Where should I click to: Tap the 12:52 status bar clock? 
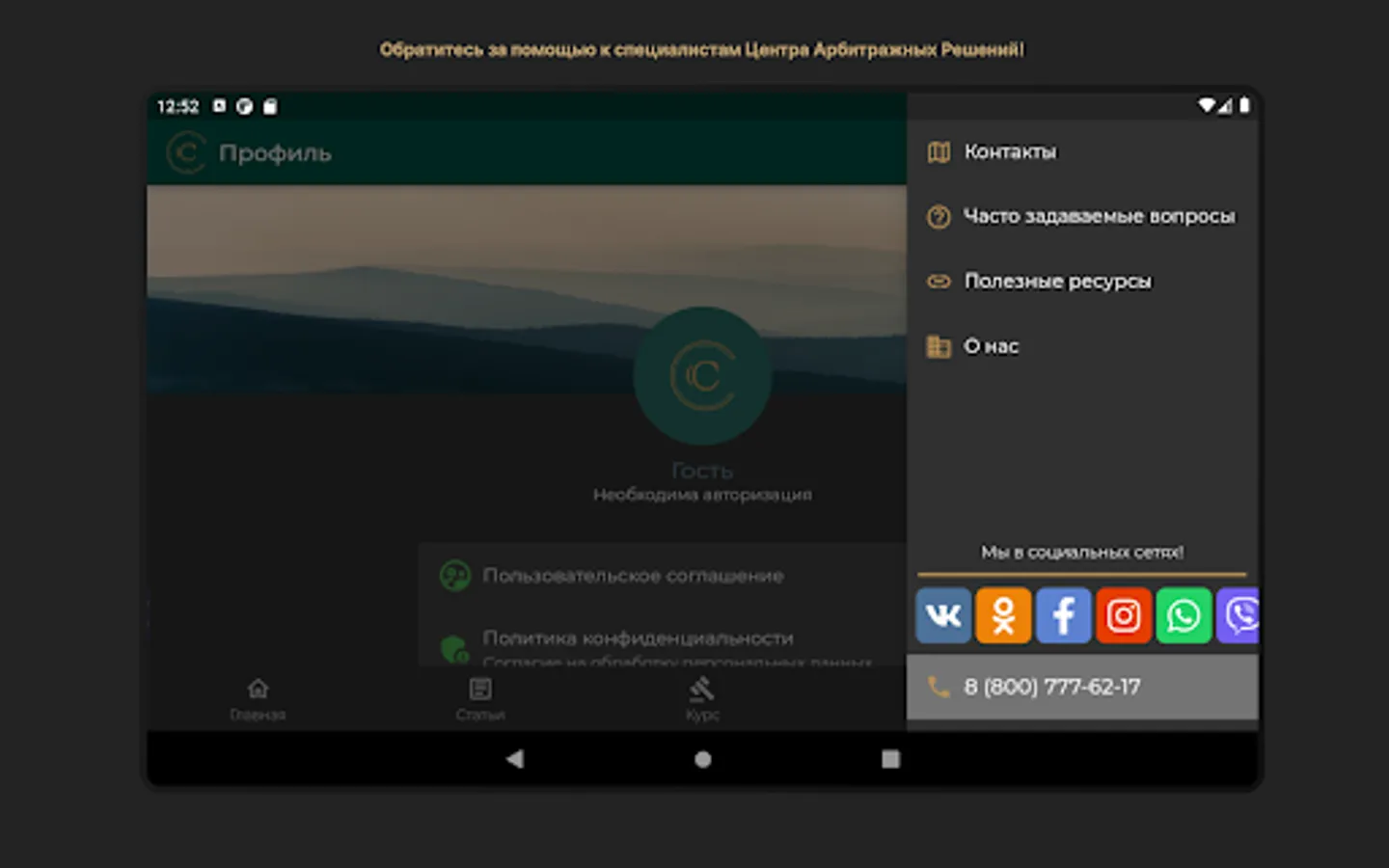(x=178, y=107)
